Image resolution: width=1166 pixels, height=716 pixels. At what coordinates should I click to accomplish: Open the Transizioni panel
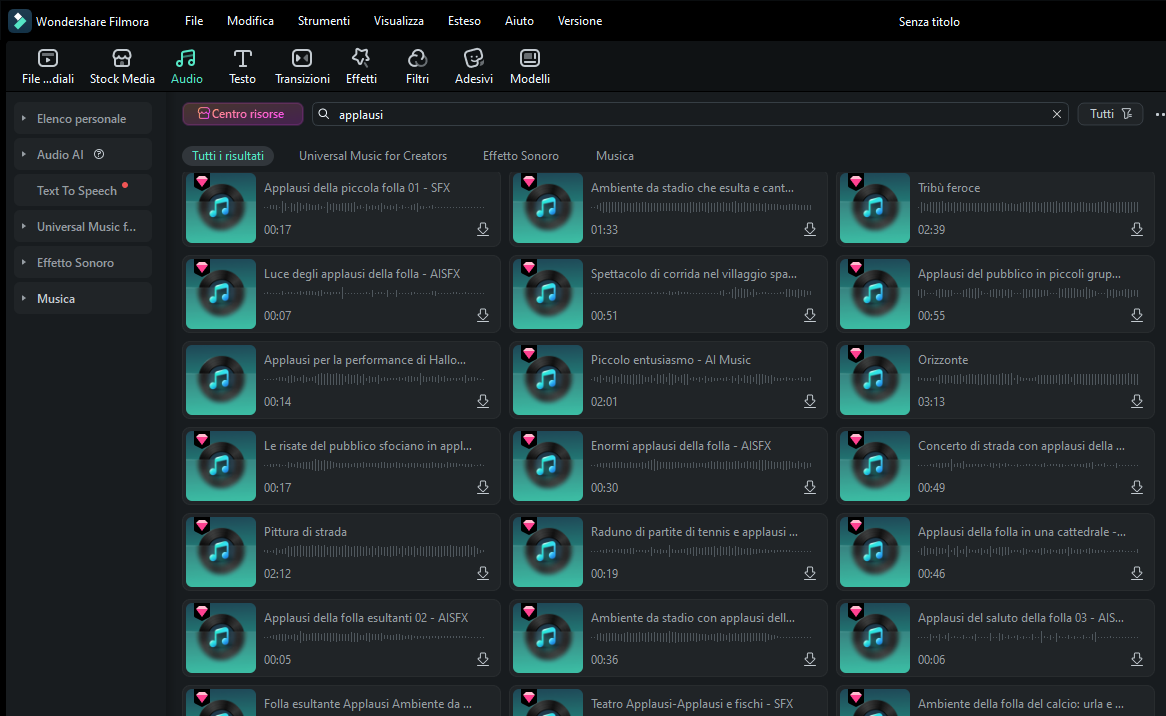[x=302, y=66]
